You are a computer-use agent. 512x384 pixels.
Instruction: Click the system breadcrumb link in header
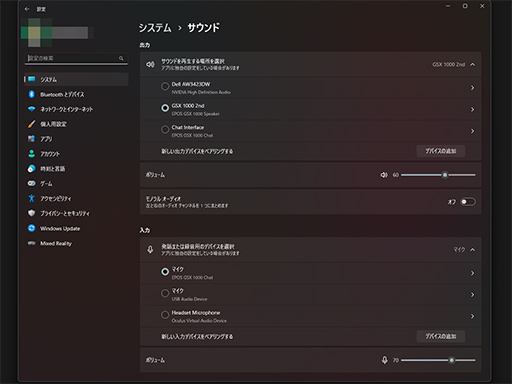click(x=155, y=28)
